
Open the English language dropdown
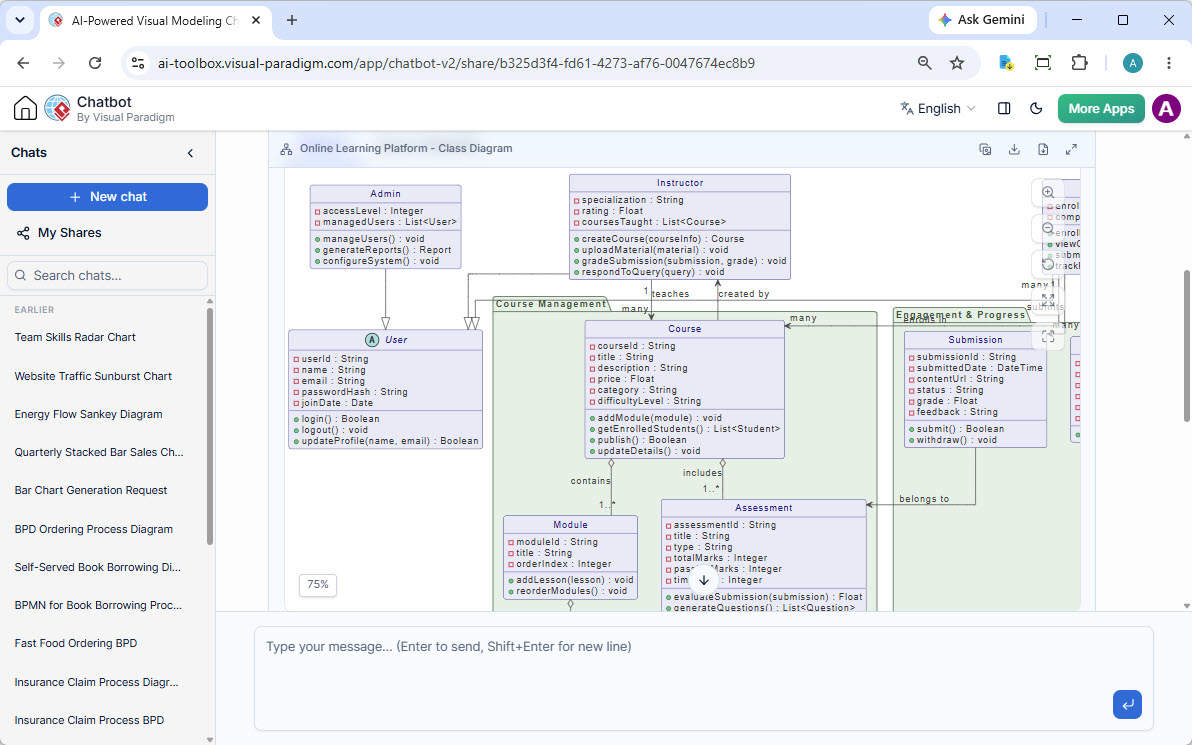[x=937, y=109]
